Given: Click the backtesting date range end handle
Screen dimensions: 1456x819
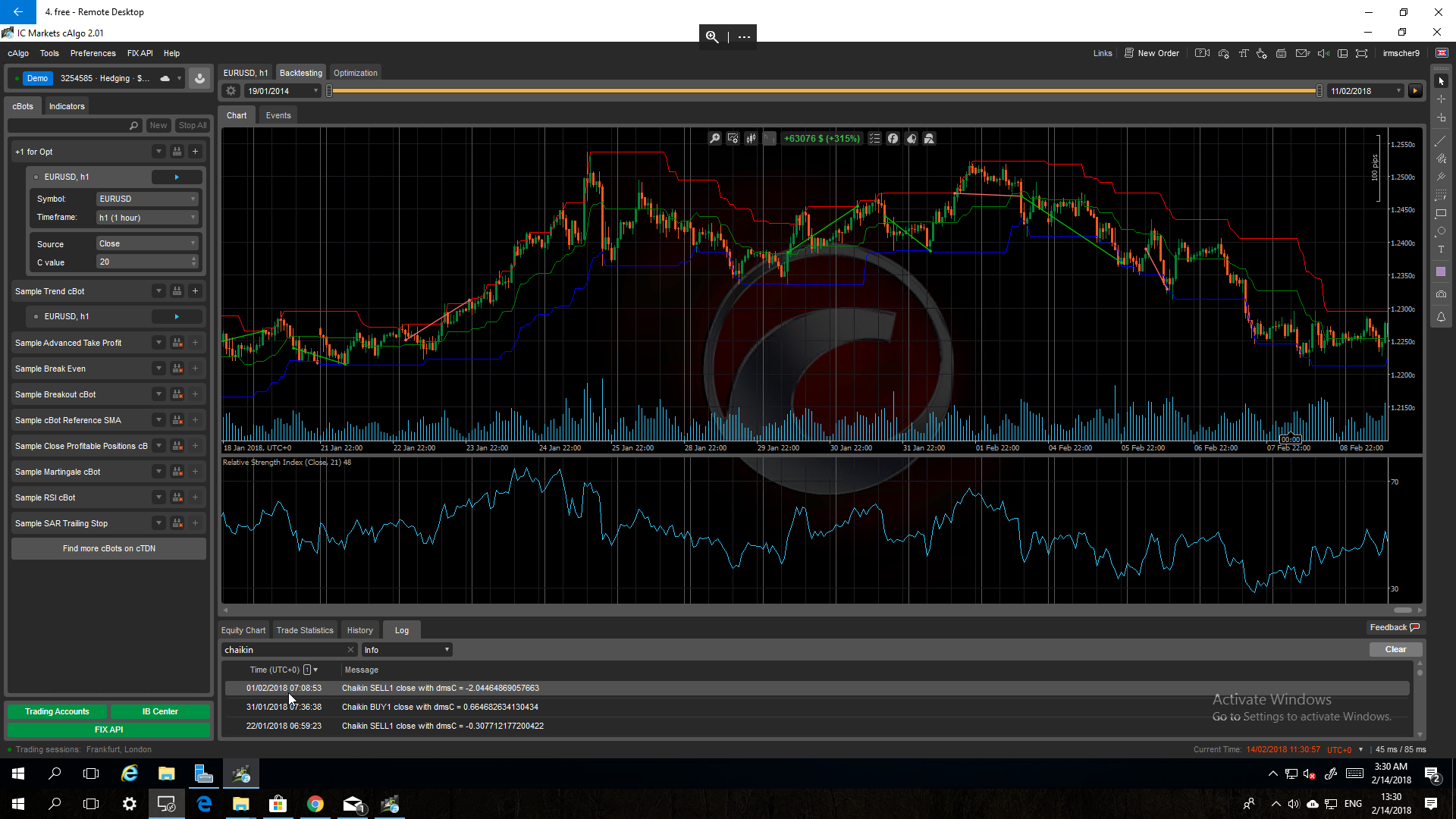Looking at the screenshot, I should (1319, 91).
